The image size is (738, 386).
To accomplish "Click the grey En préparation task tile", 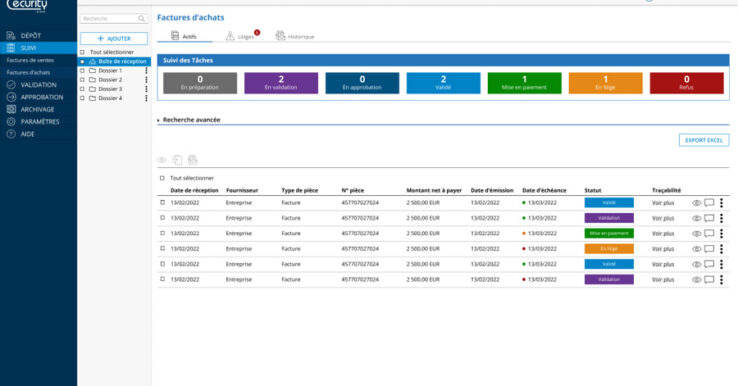I will click(200, 83).
